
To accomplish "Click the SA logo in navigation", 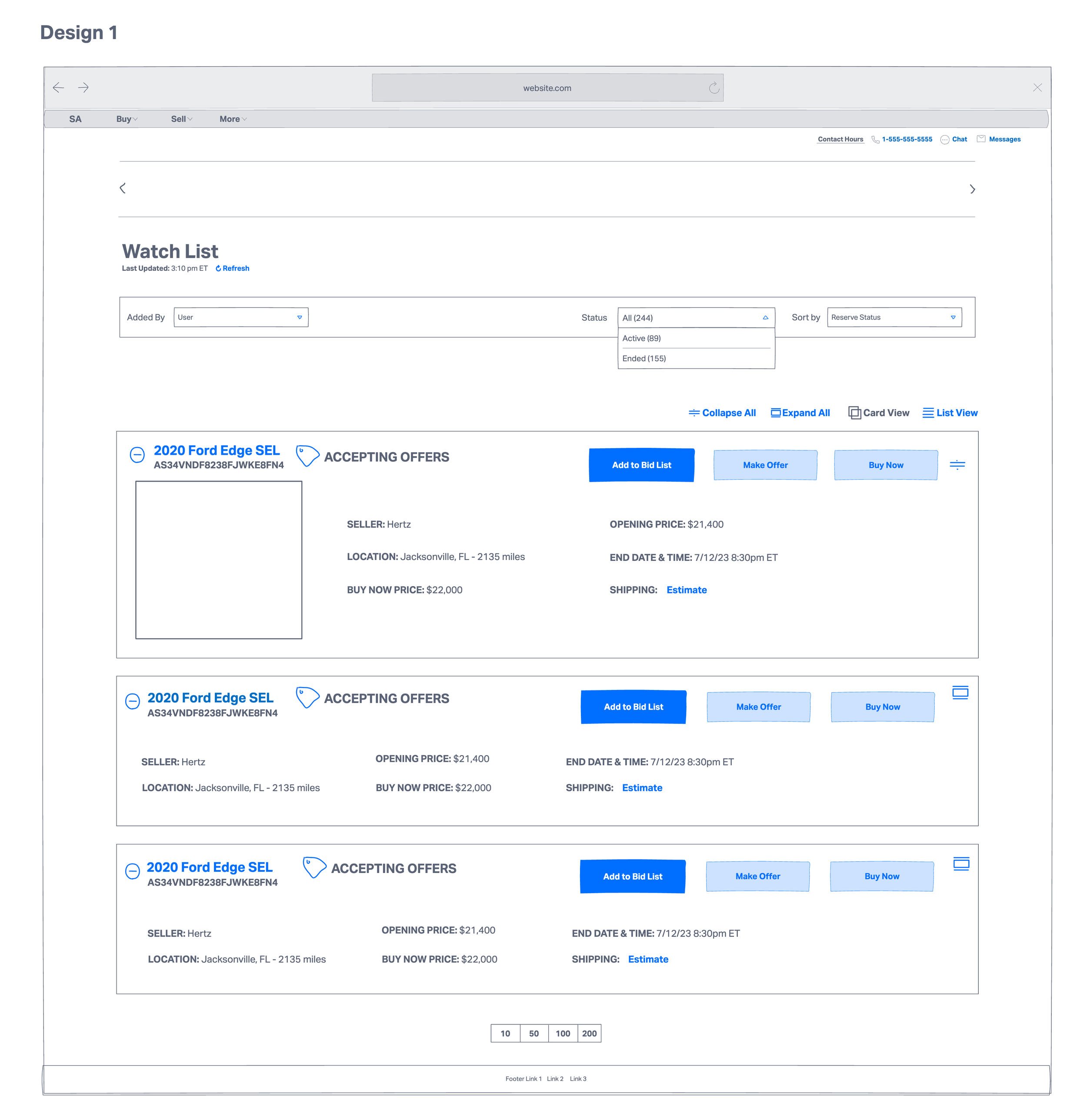I will [x=76, y=119].
